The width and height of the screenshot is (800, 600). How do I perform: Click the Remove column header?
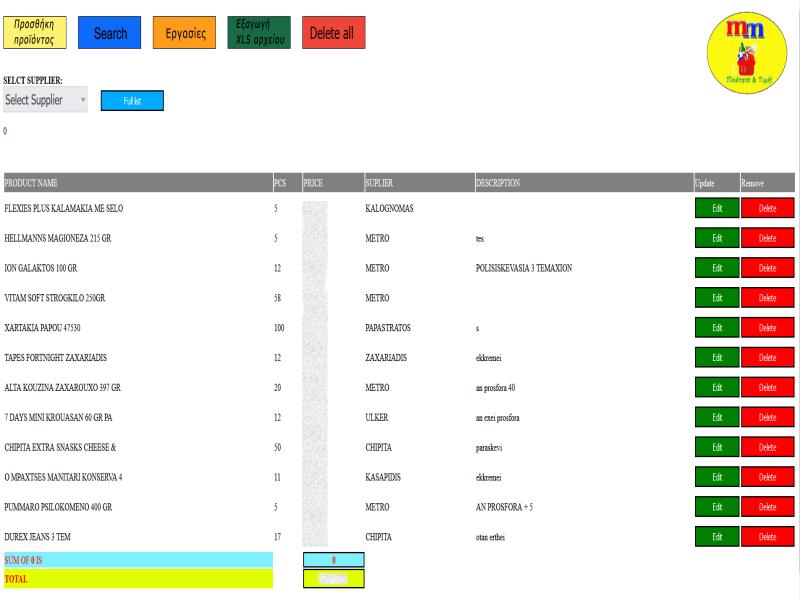coord(767,183)
